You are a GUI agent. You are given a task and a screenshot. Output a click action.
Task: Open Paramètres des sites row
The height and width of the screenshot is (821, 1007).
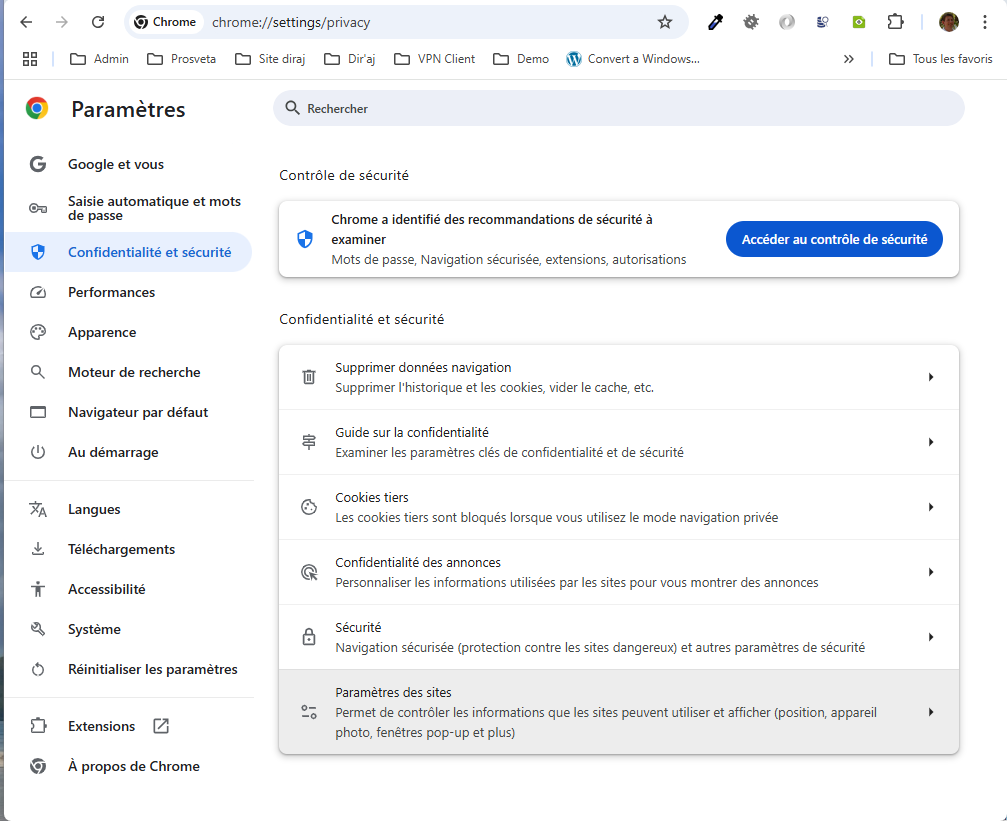618,712
